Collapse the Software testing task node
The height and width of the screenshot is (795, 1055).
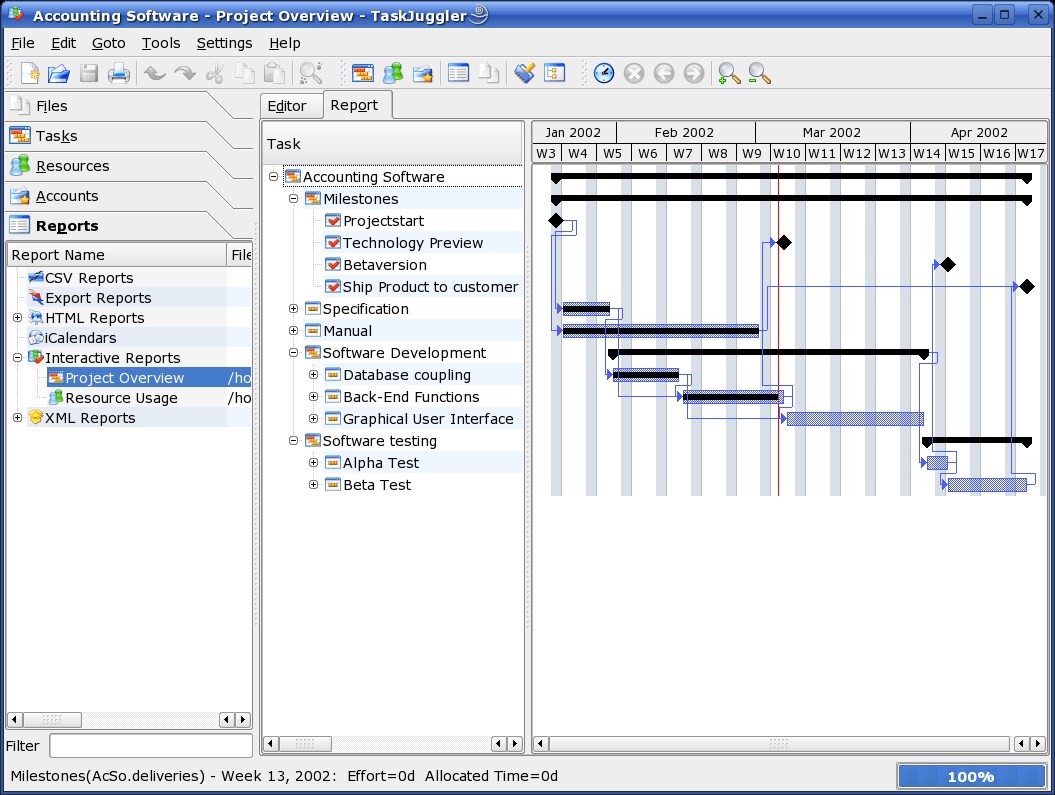293,441
